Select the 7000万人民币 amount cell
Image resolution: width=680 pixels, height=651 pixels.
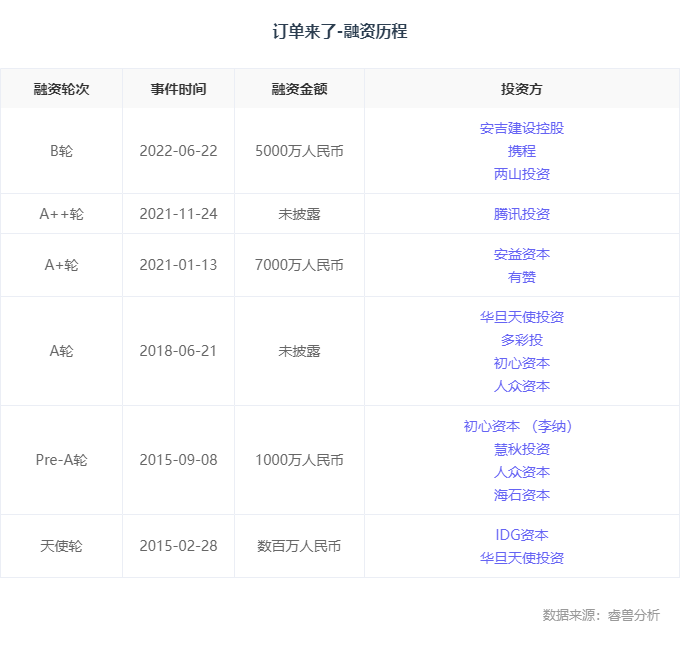tap(299, 265)
